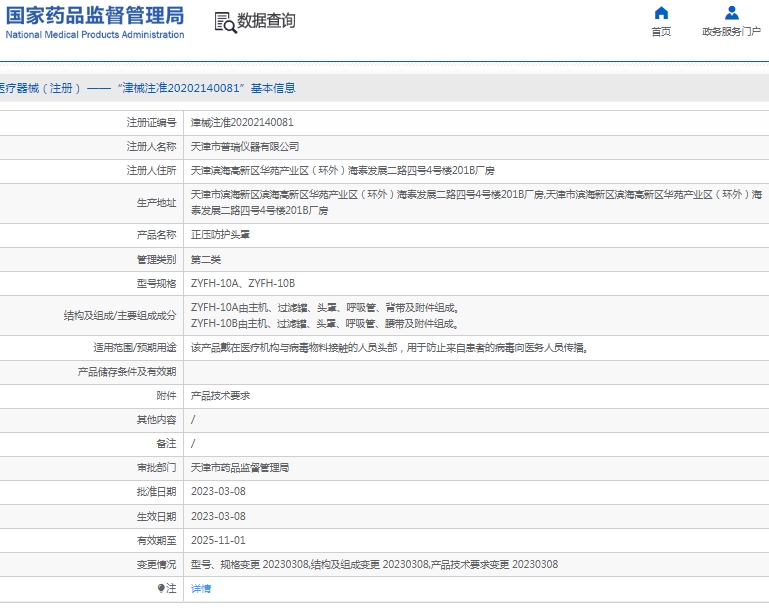Click the 审批部门 label

pyautogui.click(x=156, y=468)
